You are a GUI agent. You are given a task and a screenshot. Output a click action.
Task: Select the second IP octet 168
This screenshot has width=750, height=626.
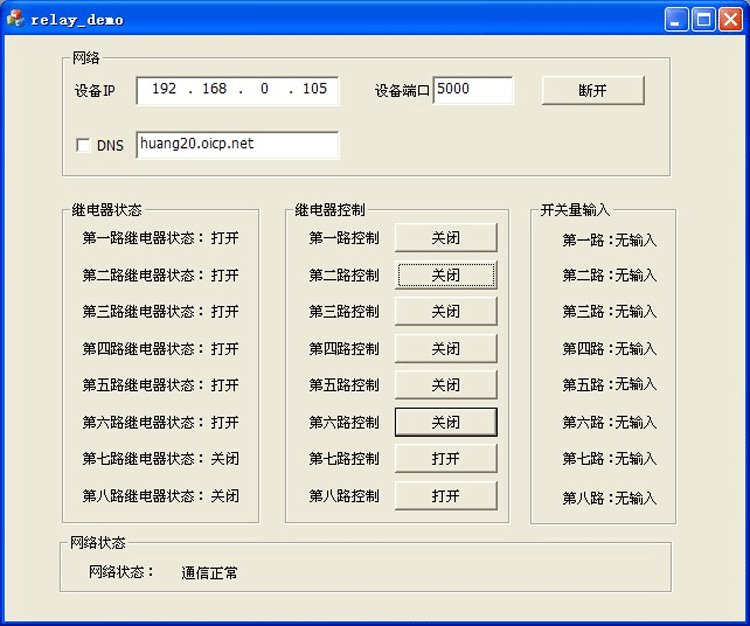[x=214, y=90]
